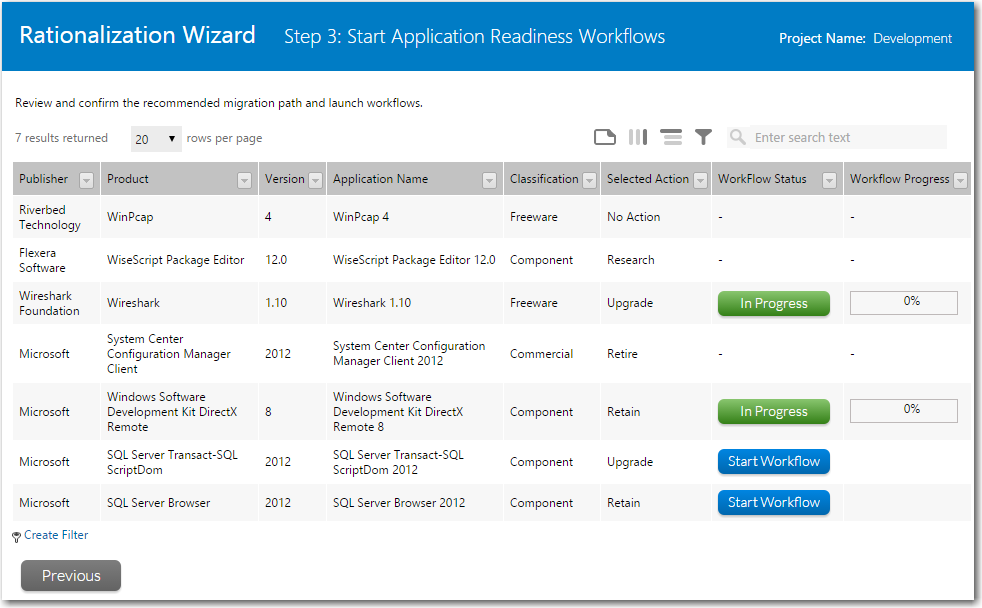Click the magnifying glass search icon
The width and height of the screenshot is (982, 608).
pos(738,137)
